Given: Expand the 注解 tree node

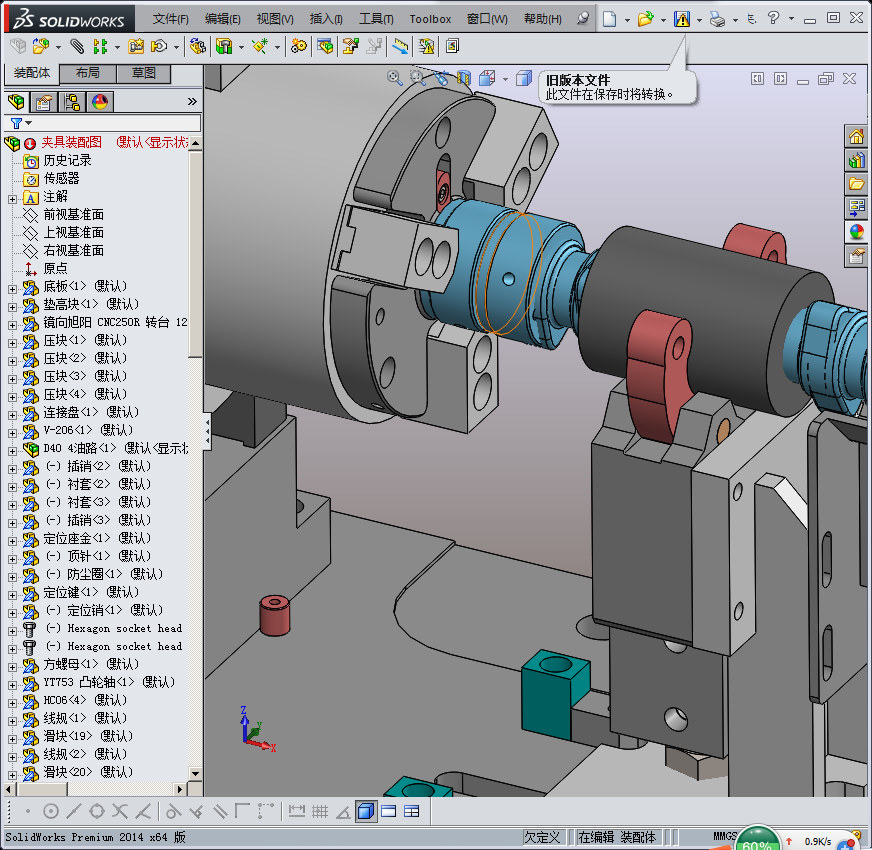Looking at the screenshot, I should pyautogui.click(x=12, y=199).
